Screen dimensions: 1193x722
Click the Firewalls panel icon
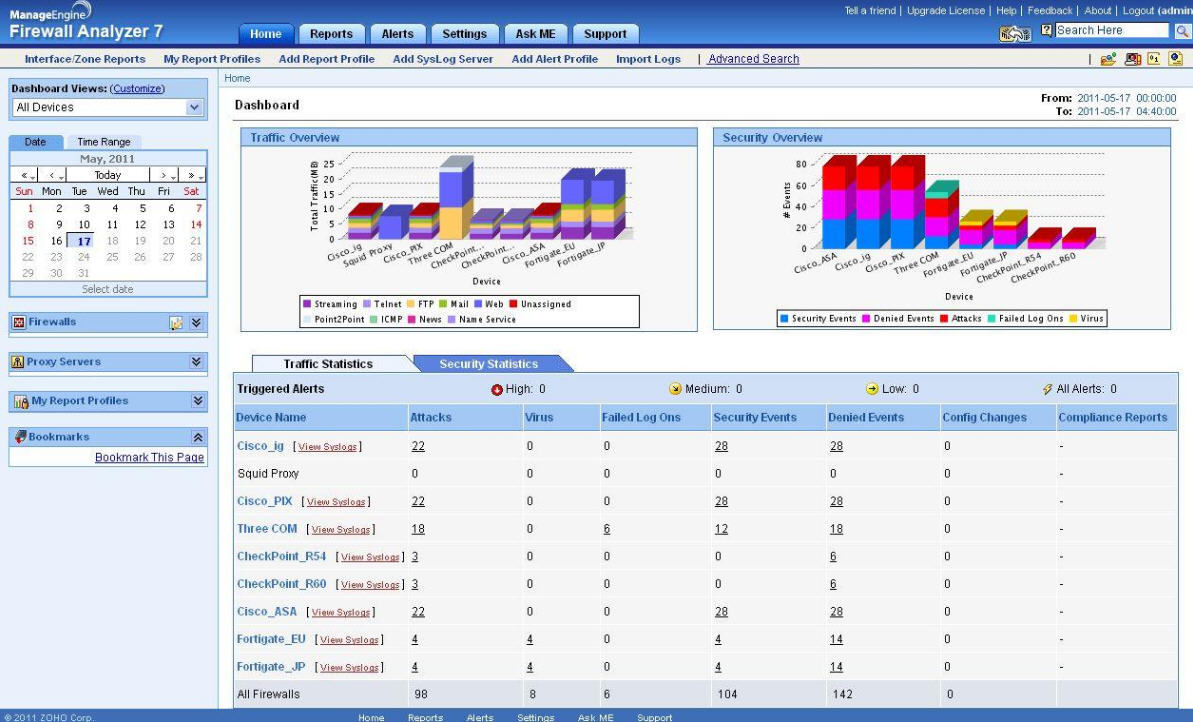18,322
